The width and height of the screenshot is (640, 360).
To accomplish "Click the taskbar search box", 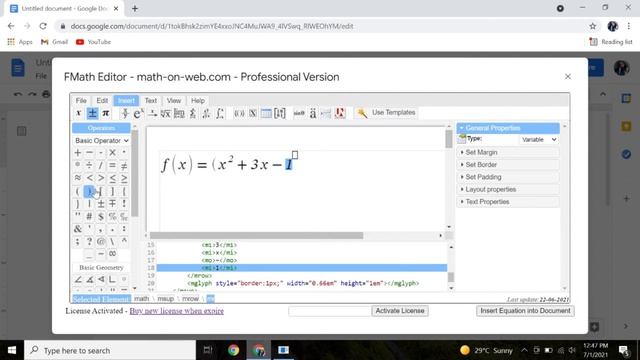I will (x=110, y=350).
